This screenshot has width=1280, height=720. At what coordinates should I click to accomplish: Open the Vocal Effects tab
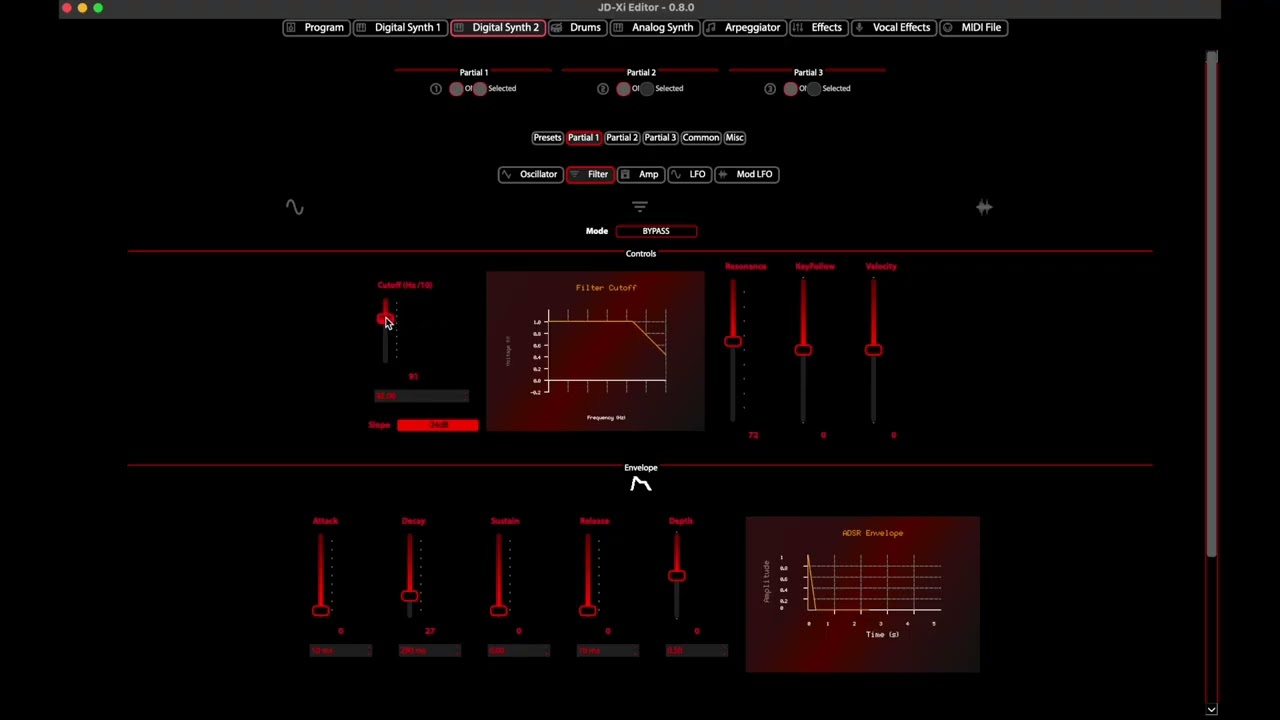tap(893, 28)
